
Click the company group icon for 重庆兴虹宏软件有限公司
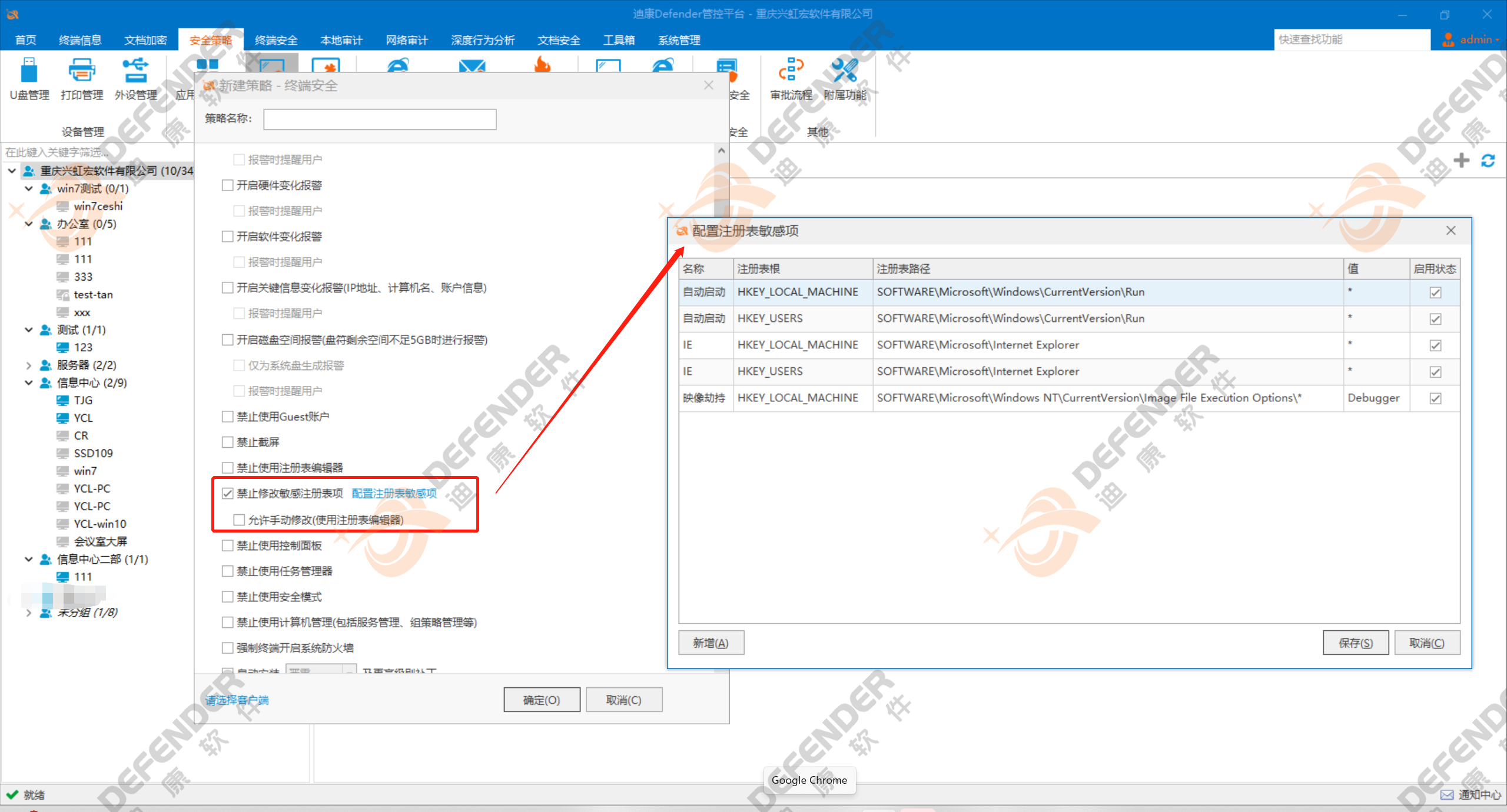29,171
